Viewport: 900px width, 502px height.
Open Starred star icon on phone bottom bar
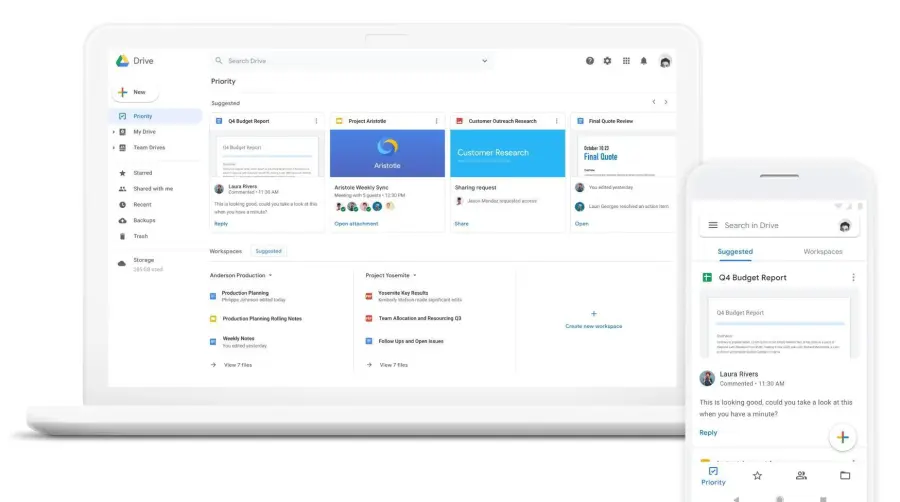[758, 476]
